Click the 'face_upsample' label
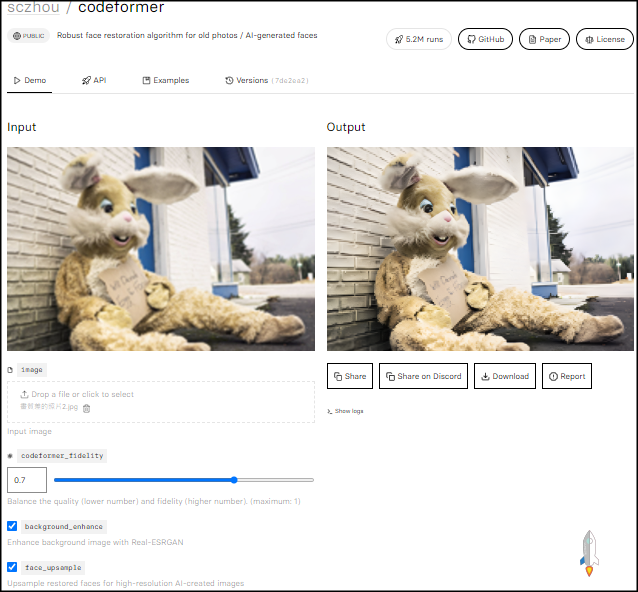 click(53, 568)
